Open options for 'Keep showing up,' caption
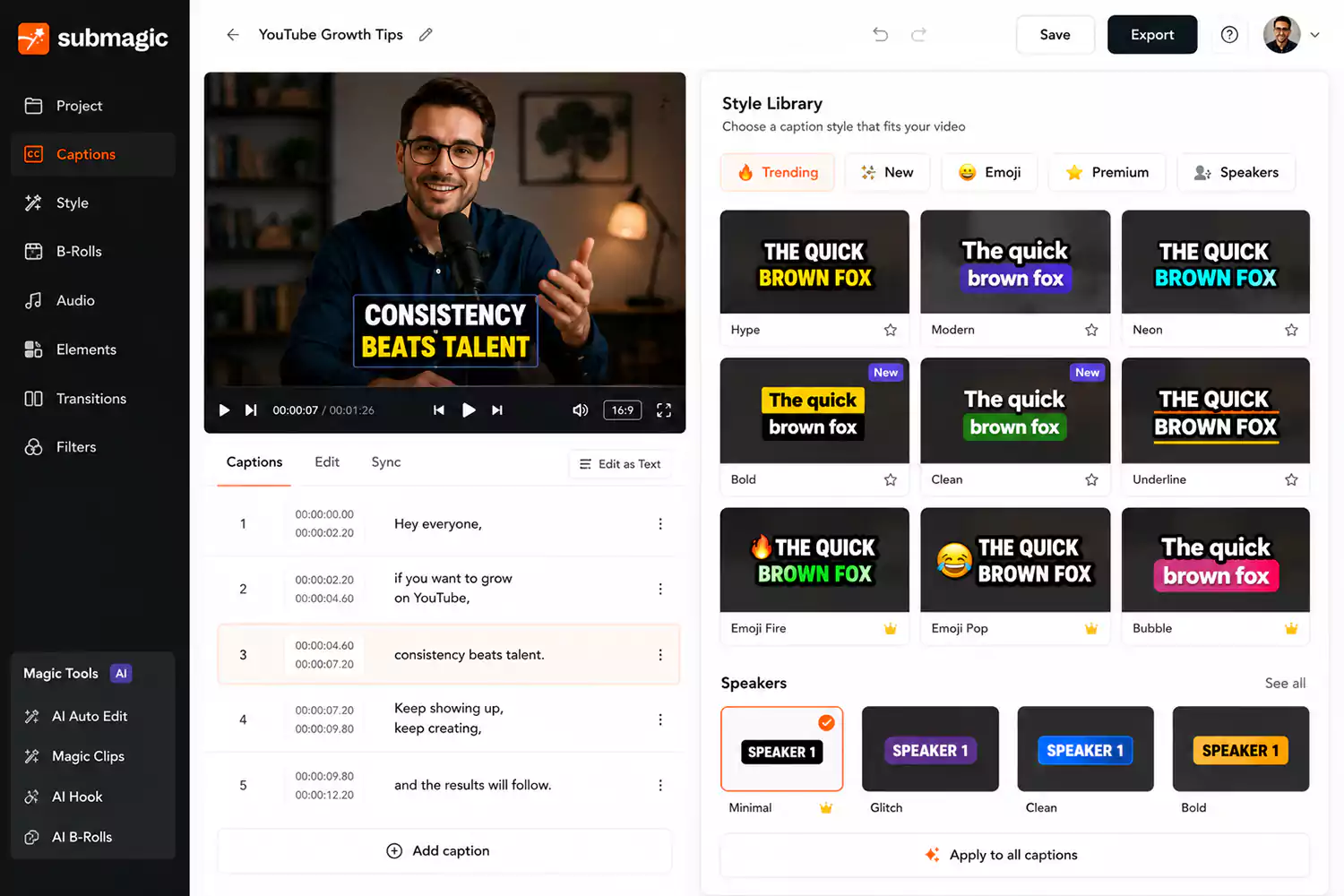 pos(660,719)
